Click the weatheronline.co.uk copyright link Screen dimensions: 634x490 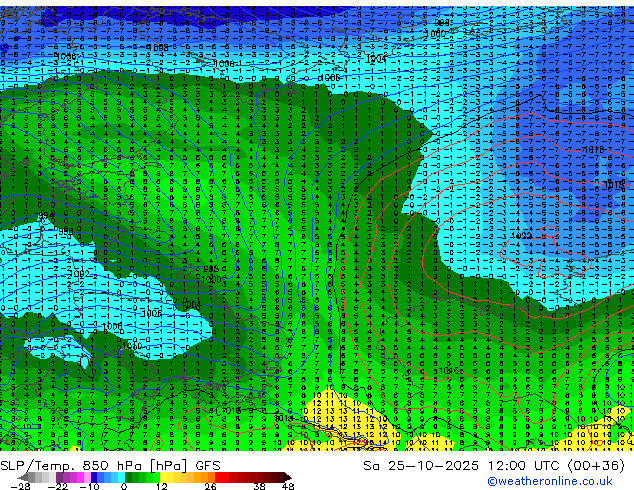(550, 481)
